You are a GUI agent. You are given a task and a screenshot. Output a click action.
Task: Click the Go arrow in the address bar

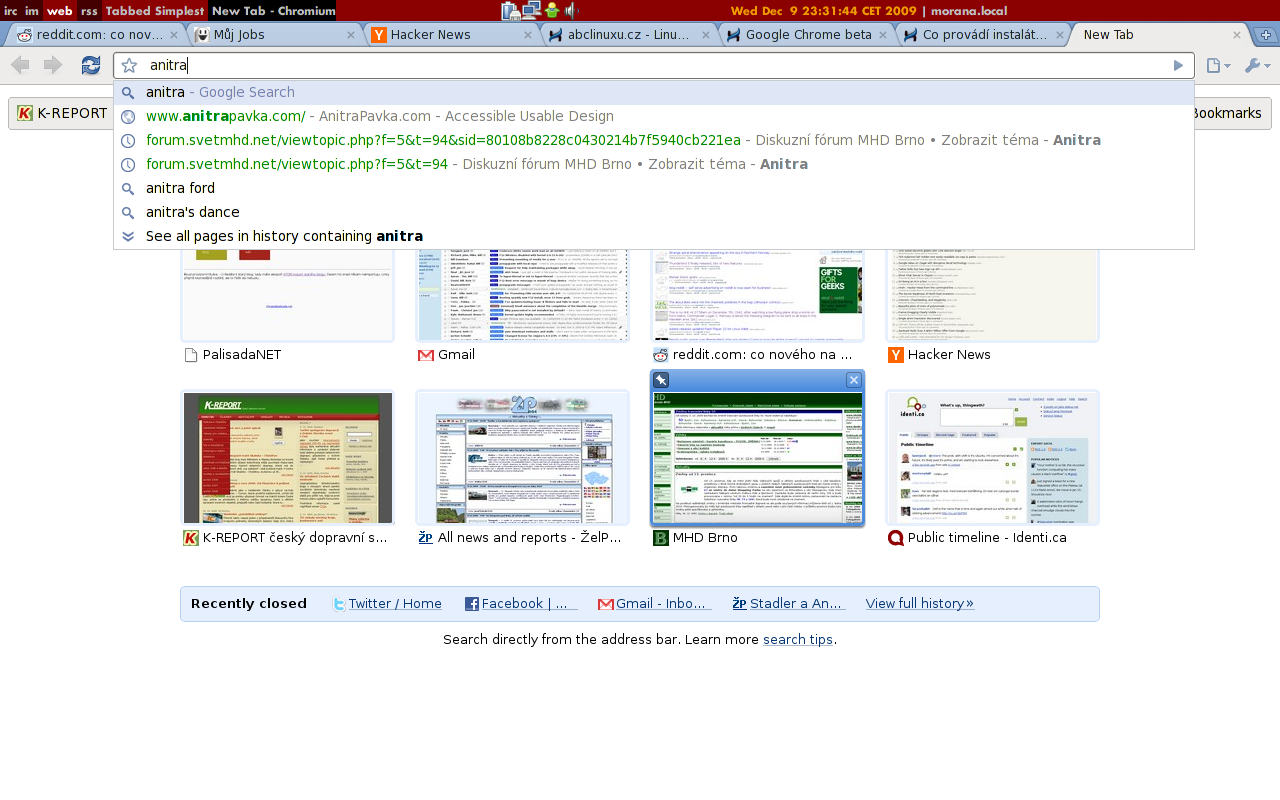pos(1178,65)
